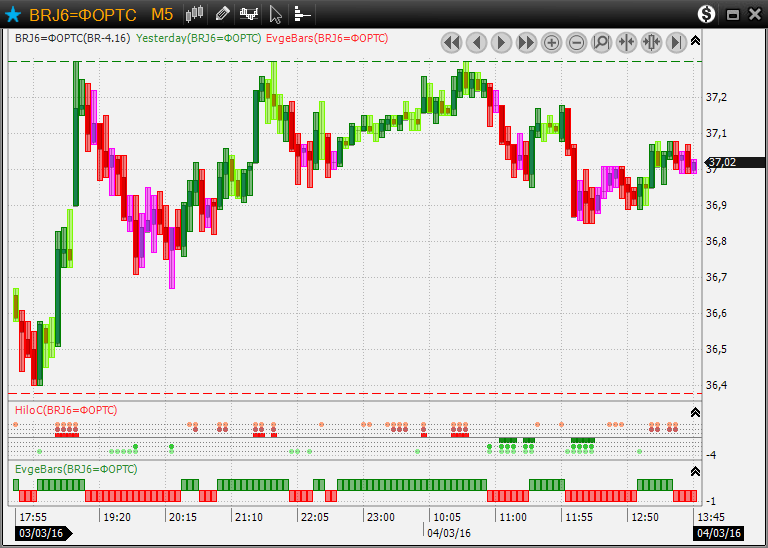Open the indicators tool in title bar
The height and width of the screenshot is (548, 768).
coord(248,14)
